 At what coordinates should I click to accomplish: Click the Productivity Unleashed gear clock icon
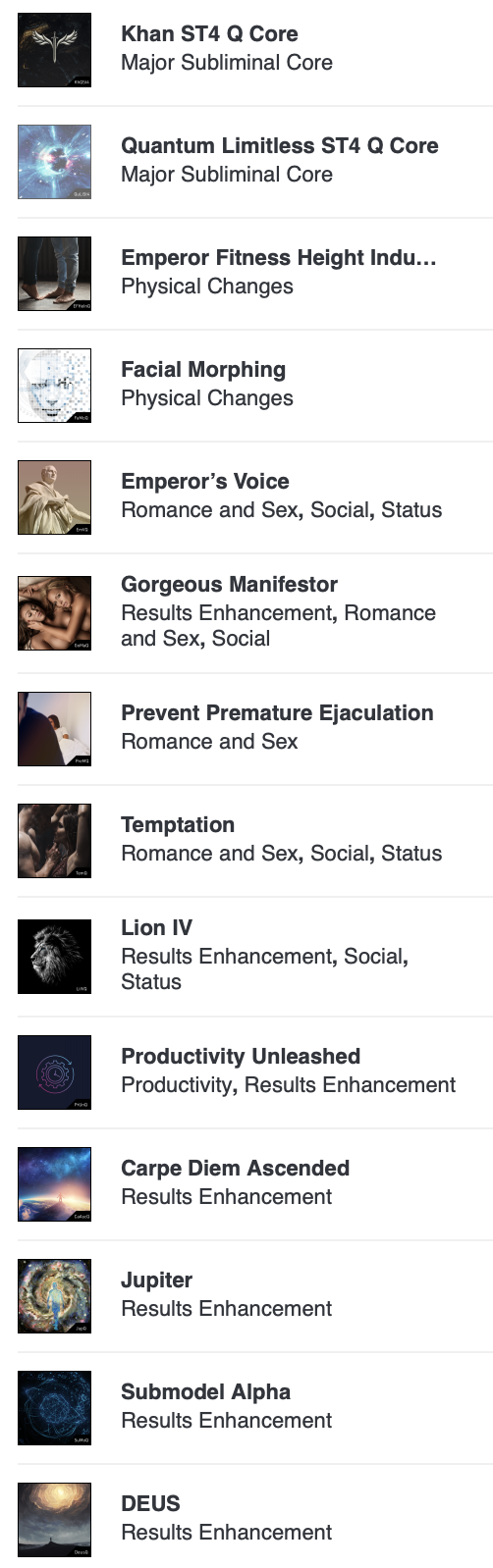pyautogui.click(x=54, y=1072)
